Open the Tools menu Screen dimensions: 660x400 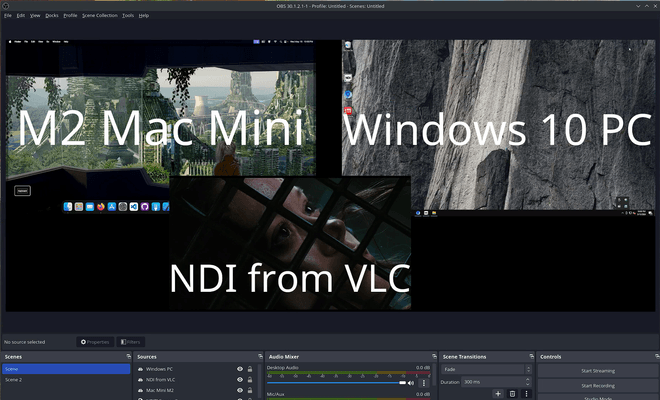[x=128, y=16]
